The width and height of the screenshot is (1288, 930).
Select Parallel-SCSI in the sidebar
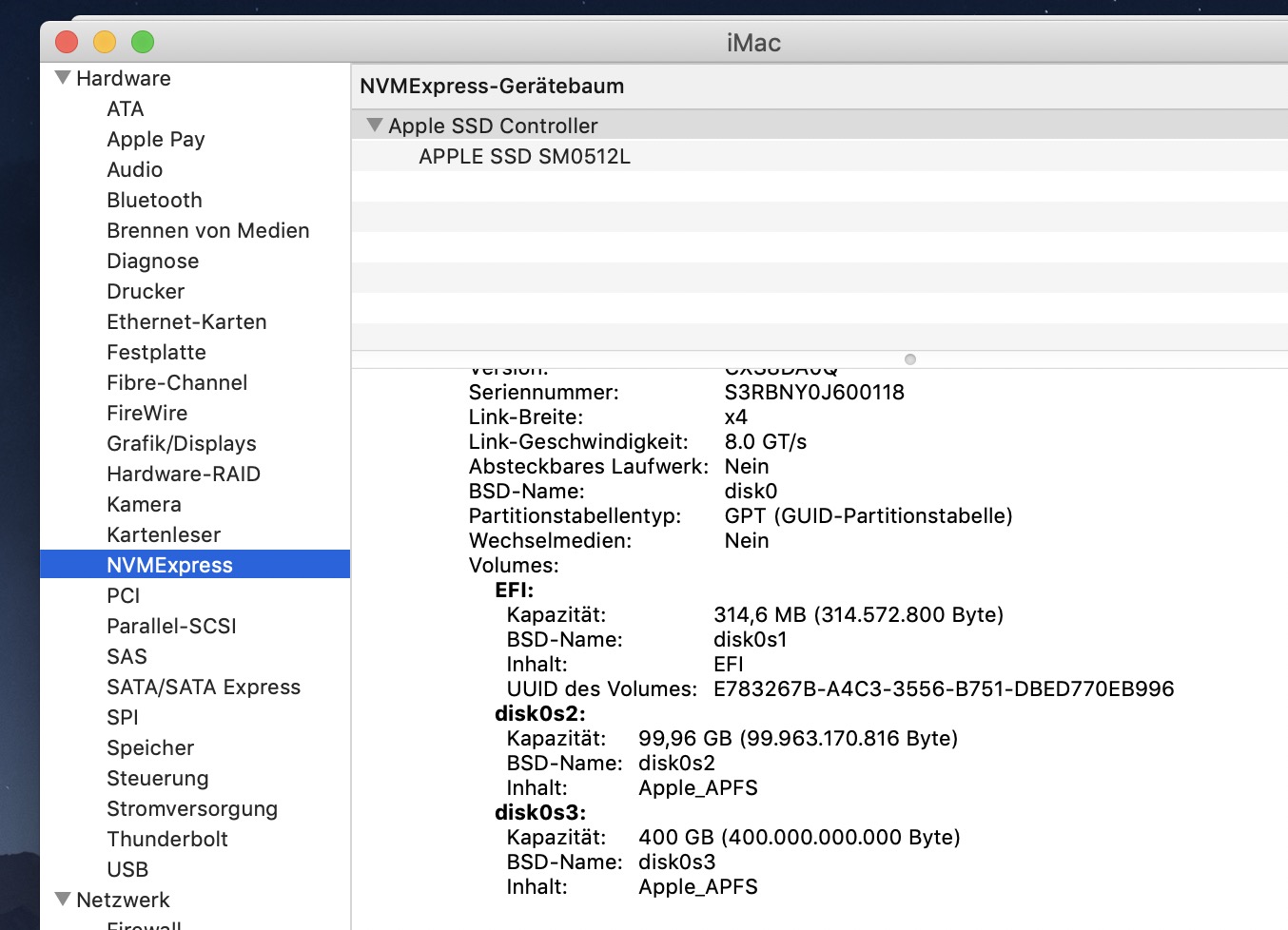(171, 626)
